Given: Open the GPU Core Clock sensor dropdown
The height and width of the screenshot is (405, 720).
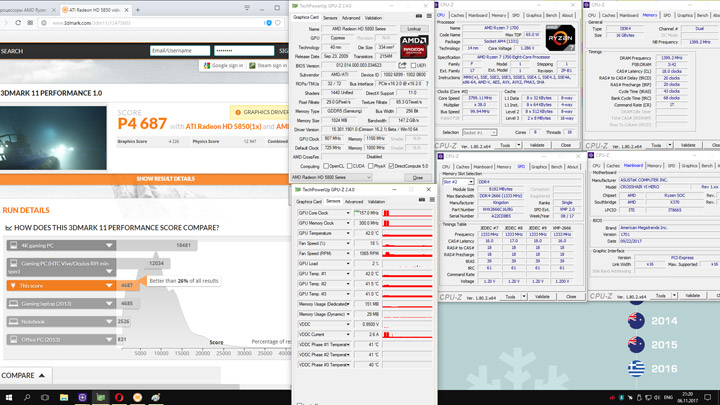Looking at the screenshot, I should click(x=348, y=213).
